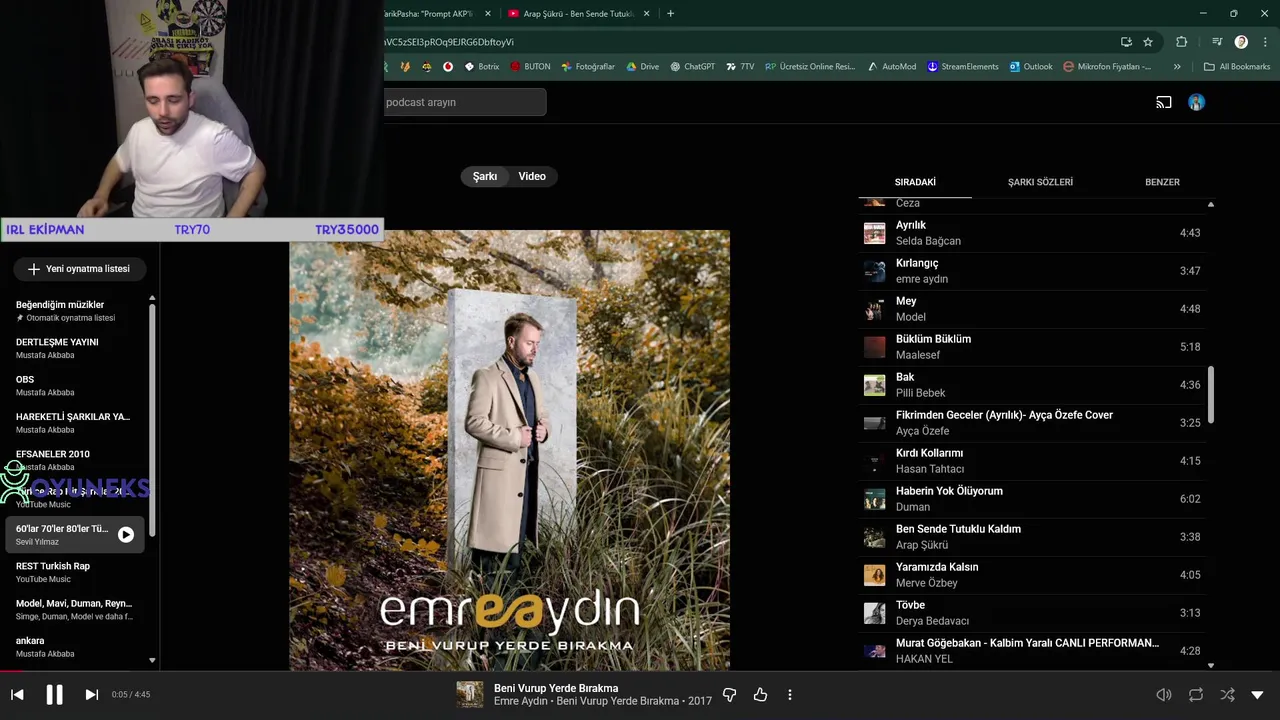Open the BENZER tab
Viewport: 1280px width, 720px height.
click(x=1162, y=182)
